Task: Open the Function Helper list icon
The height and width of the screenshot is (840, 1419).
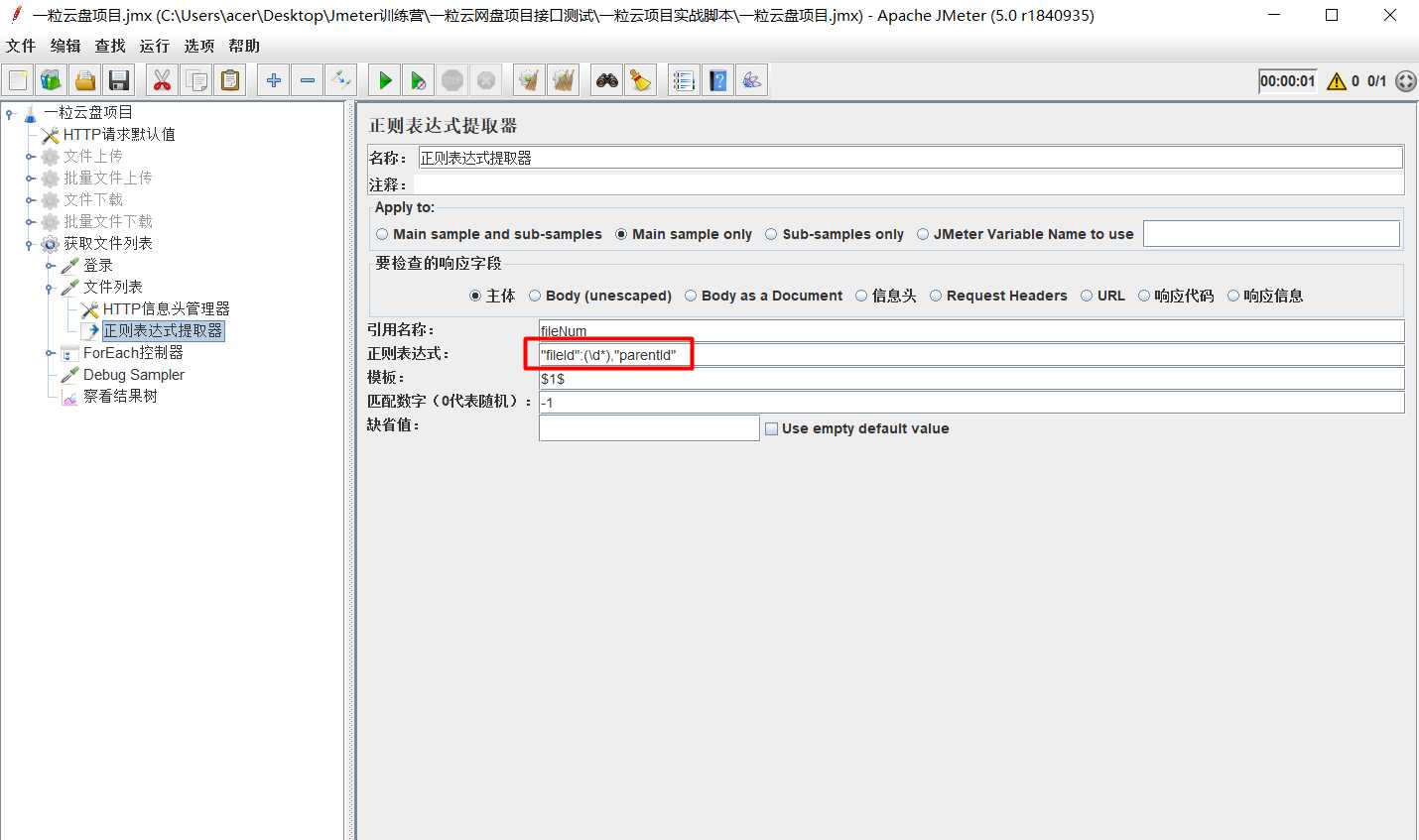Action: click(685, 80)
